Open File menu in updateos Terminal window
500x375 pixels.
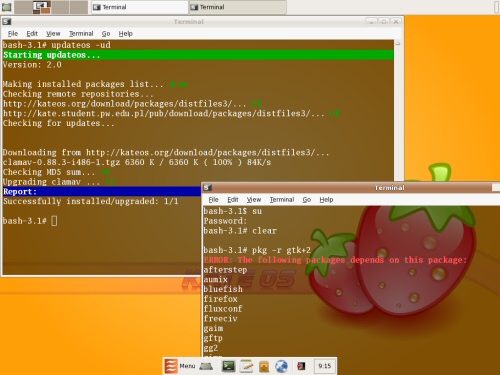click(x=13, y=34)
